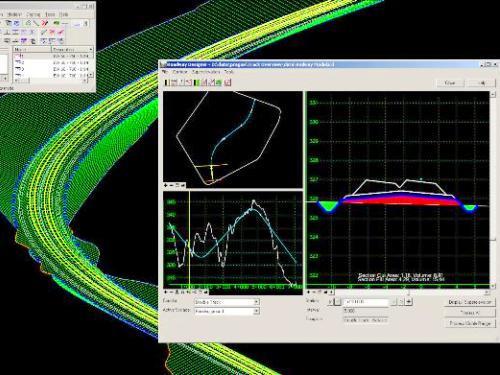Click the Close button in Roadway Designer
Image resolution: width=500 pixels, height=375 pixels.
click(x=450, y=83)
